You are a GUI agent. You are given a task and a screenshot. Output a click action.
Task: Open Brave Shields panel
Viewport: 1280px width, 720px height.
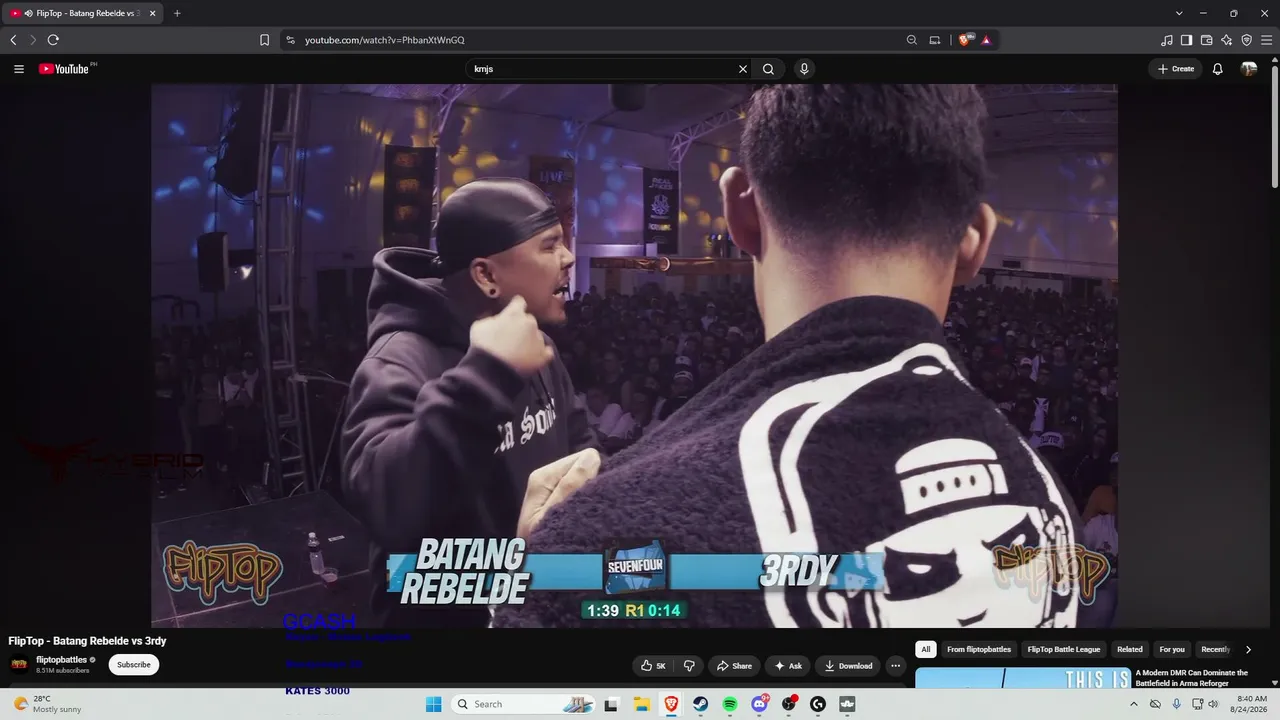(x=966, y=40)
